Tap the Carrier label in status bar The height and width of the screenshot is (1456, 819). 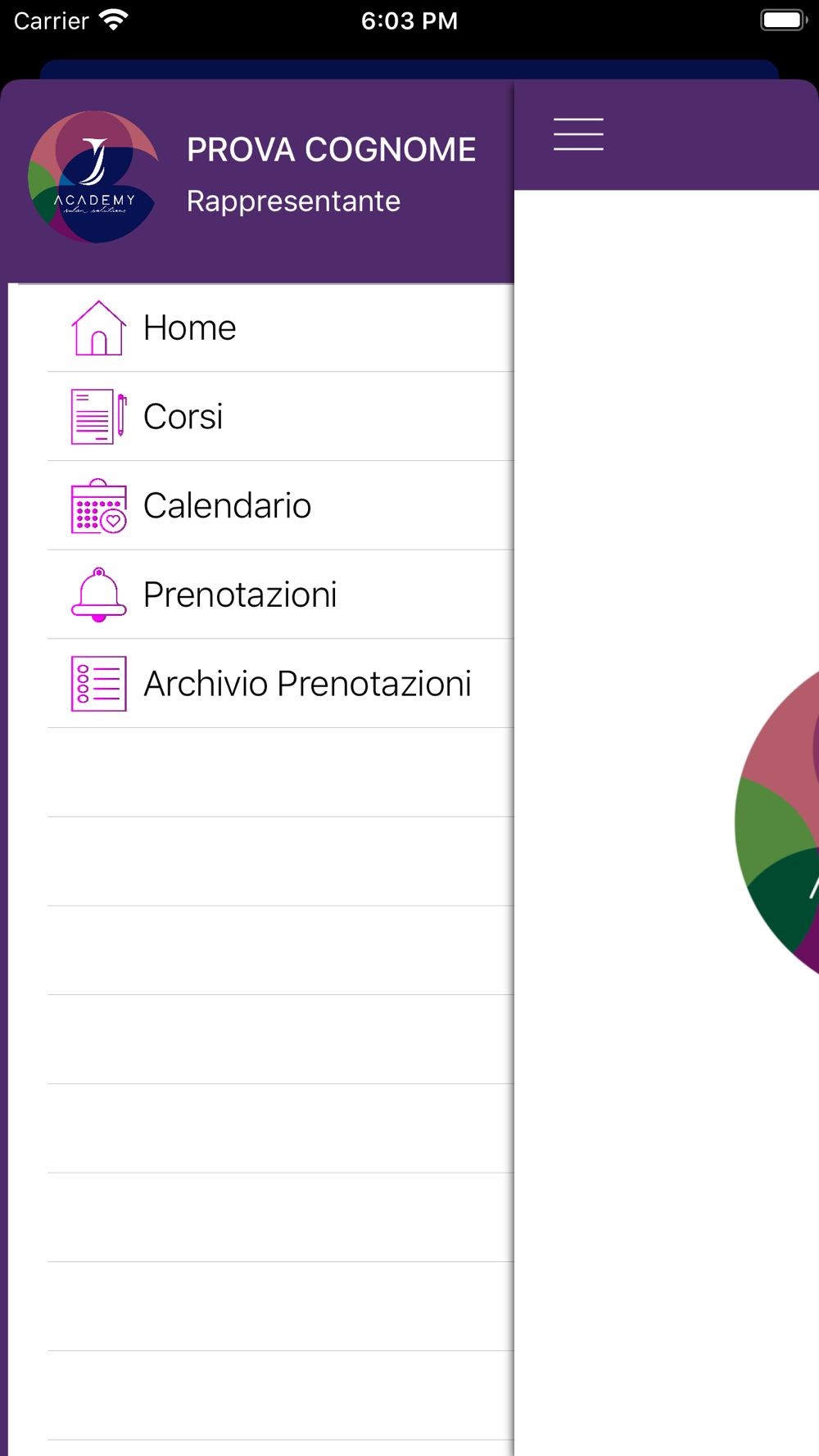click(51, 20)
